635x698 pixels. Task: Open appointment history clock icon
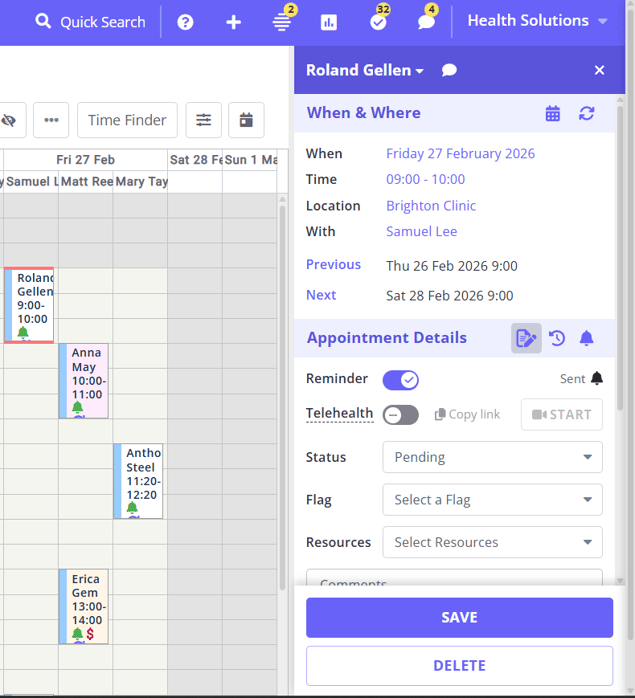pos(557,338)
